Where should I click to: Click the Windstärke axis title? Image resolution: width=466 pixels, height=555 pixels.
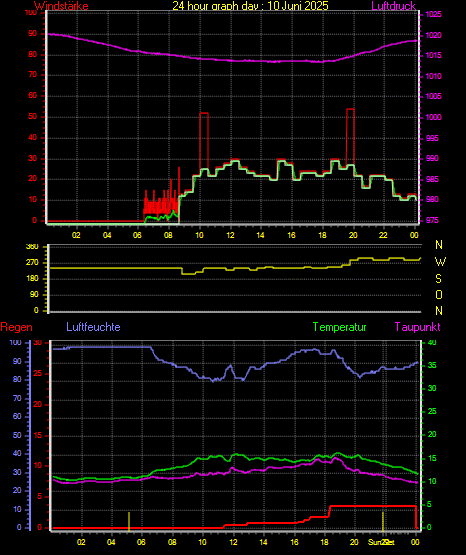click(61, 6)
